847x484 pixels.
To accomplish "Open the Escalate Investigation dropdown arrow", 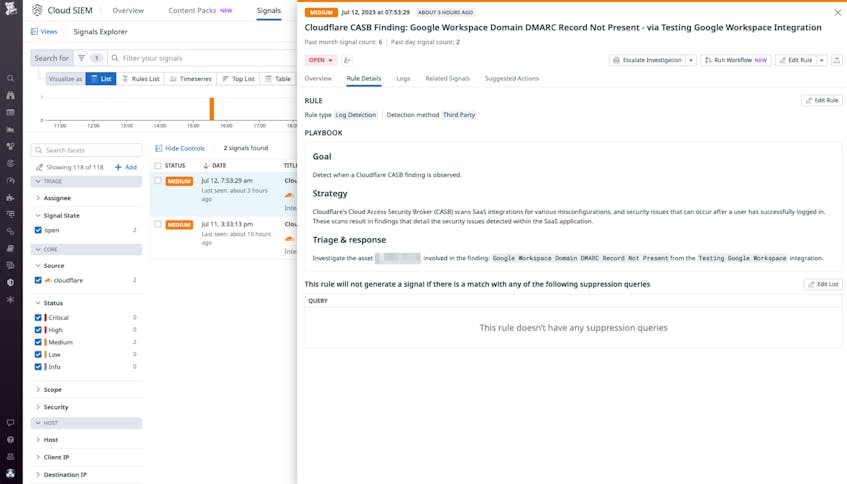I will point(691,60).
